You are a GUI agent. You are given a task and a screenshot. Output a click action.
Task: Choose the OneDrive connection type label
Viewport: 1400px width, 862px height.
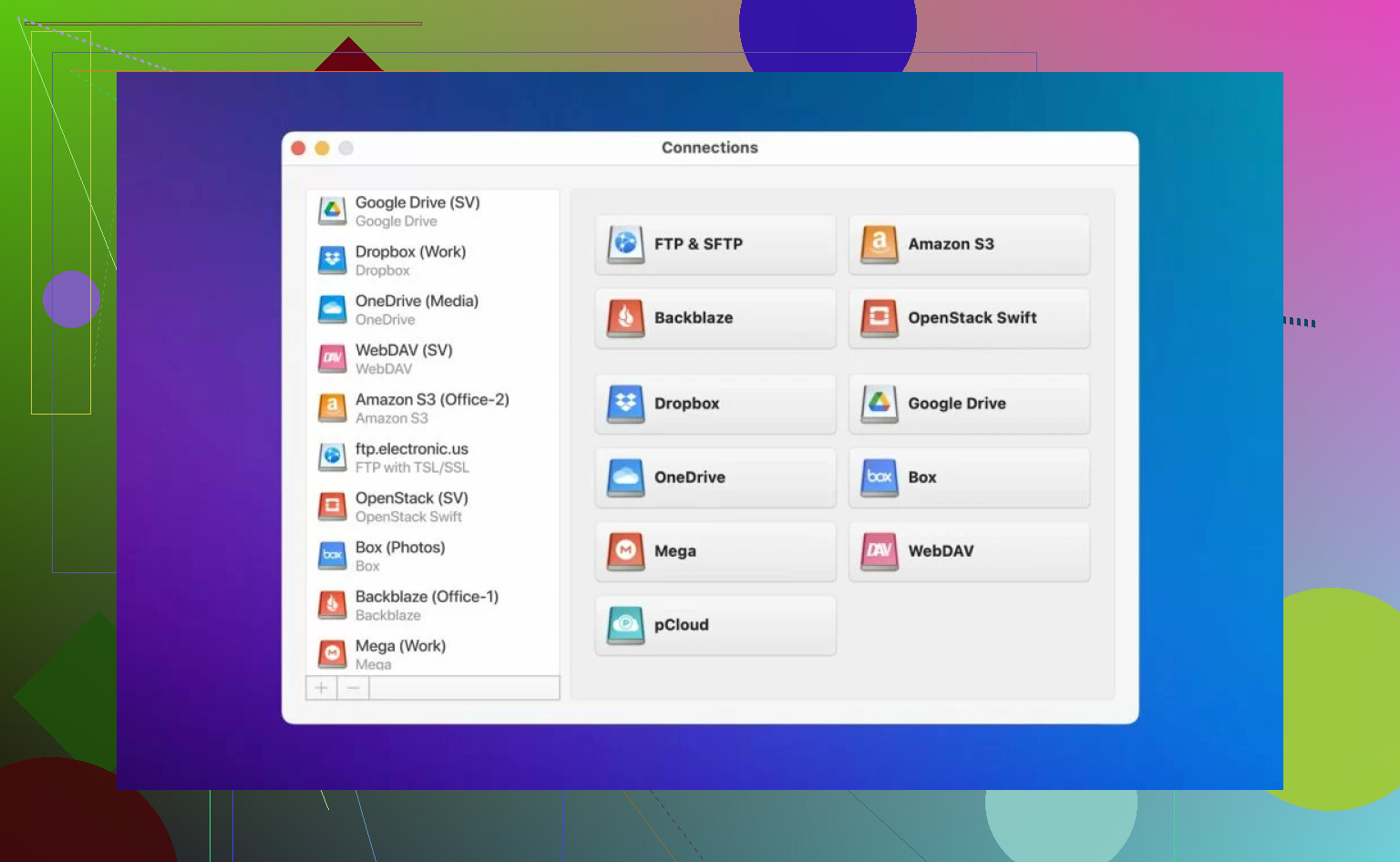pos(690,477)
